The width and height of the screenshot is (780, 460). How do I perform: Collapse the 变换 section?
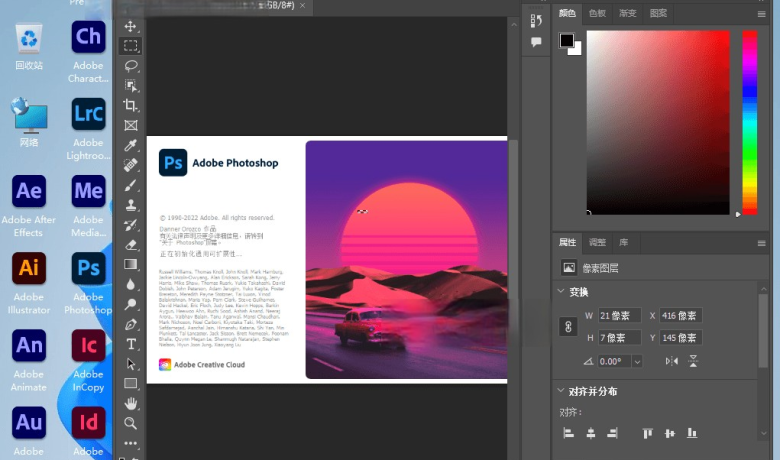click(561, 291)
